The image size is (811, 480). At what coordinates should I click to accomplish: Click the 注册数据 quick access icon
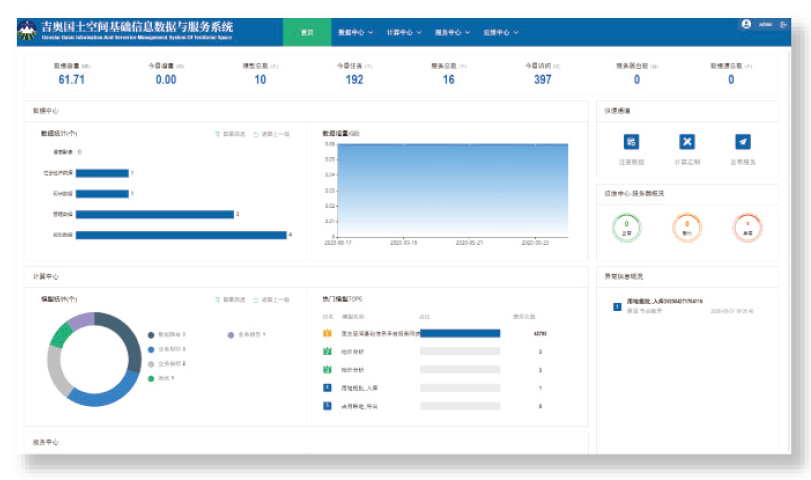631,142
